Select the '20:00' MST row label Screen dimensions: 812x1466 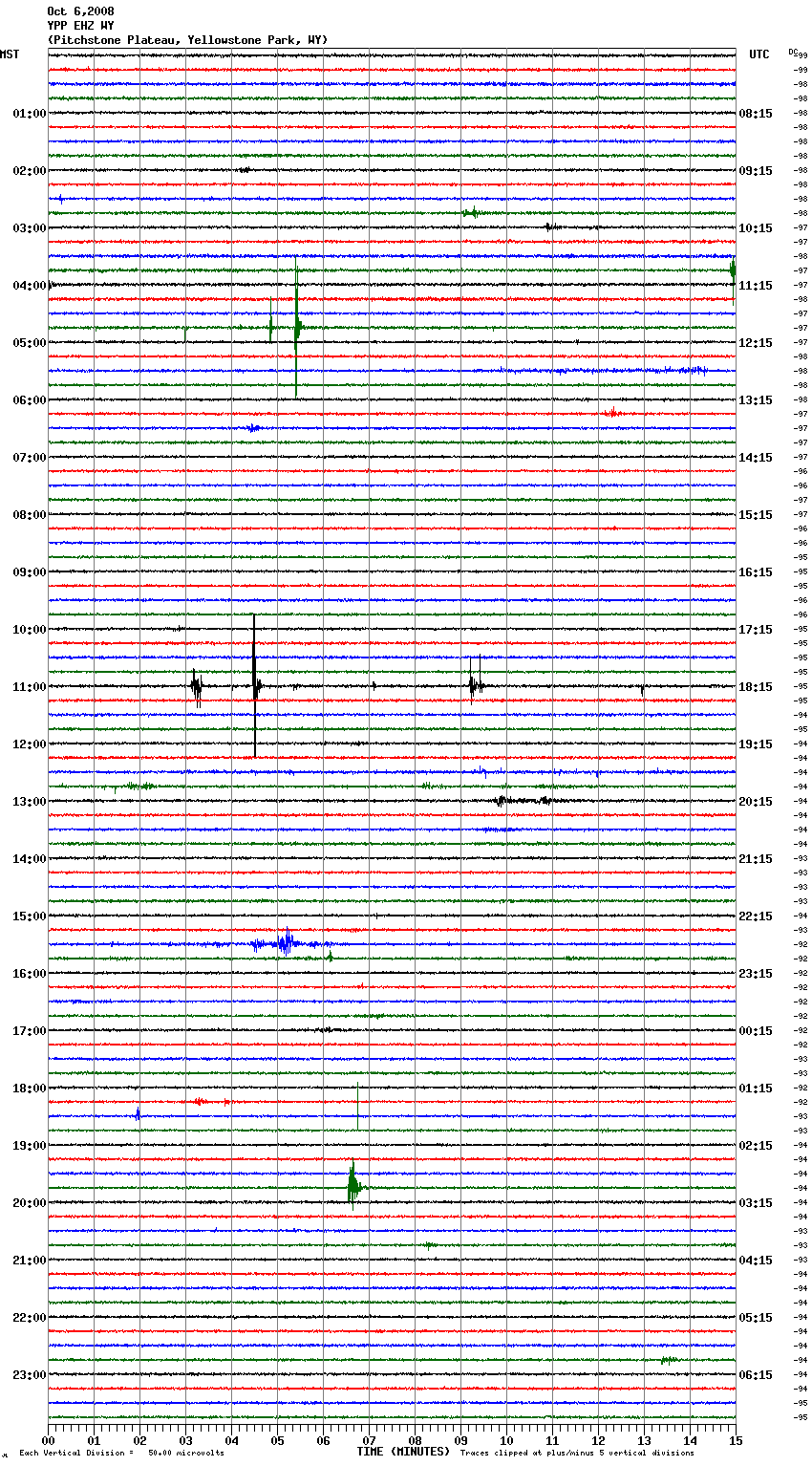pyautogui.click(x=29, y=1203)
